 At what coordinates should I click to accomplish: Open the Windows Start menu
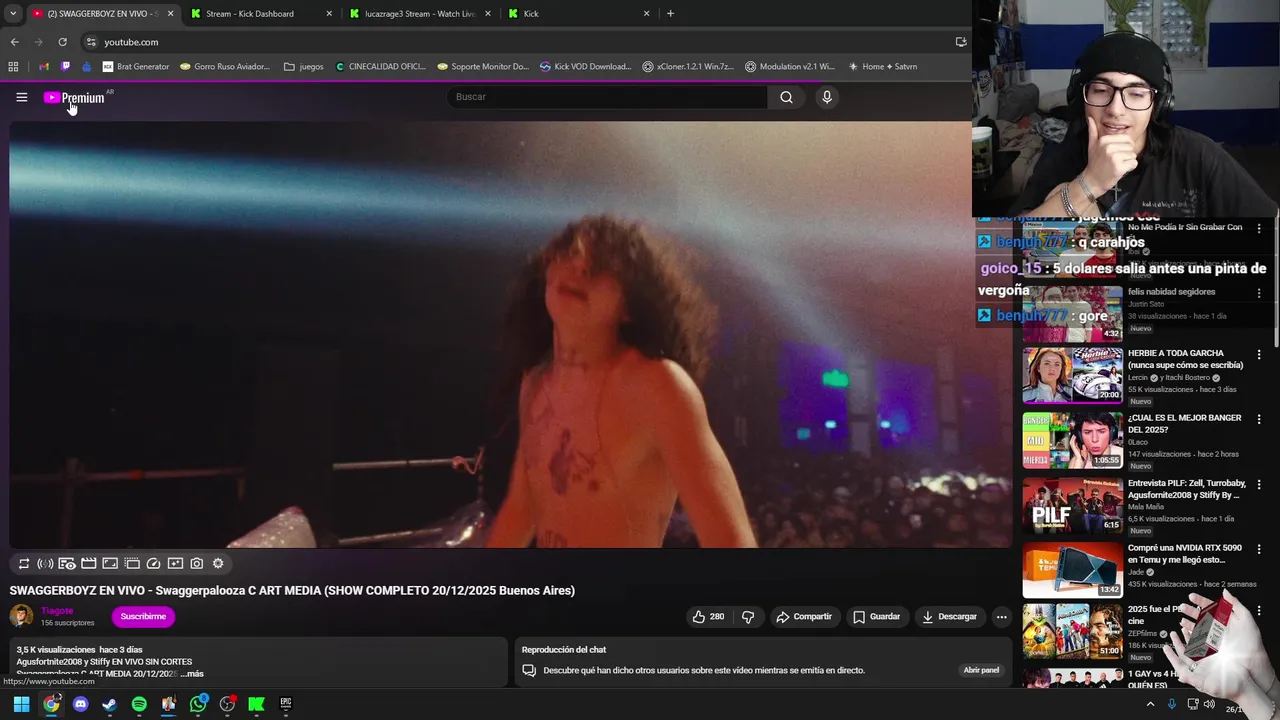(x=21, y=704)
